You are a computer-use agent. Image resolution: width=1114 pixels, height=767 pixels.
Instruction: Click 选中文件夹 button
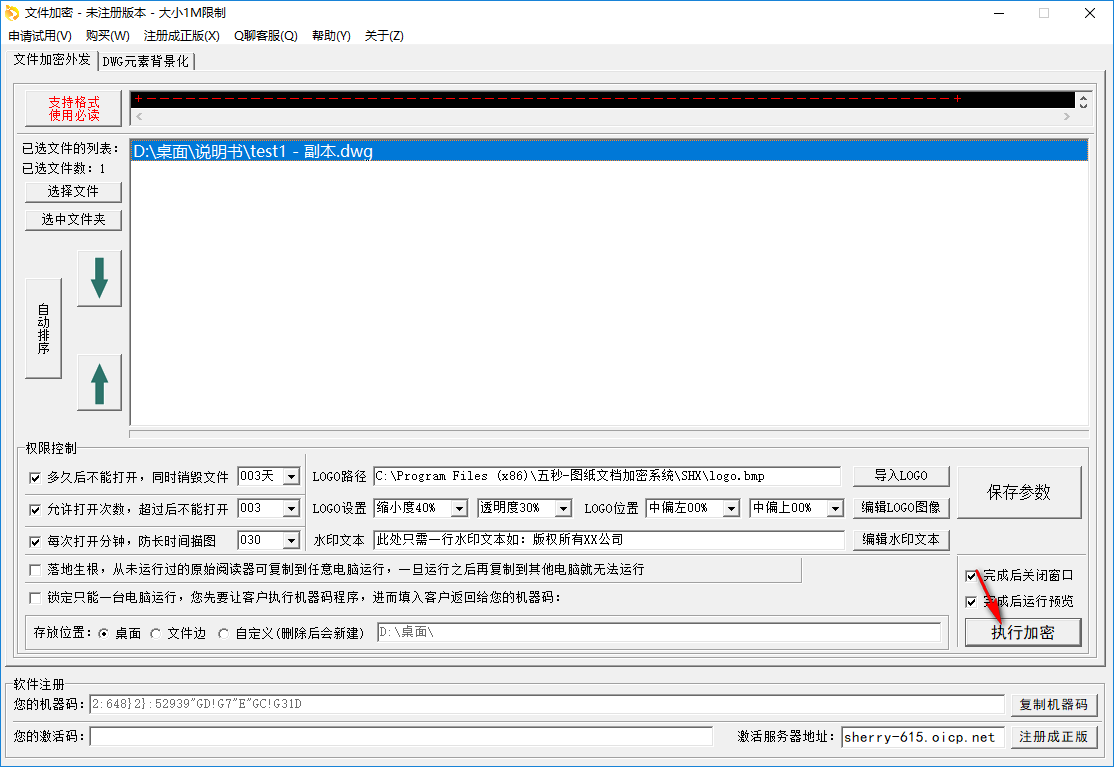click(x=73, y=220)
